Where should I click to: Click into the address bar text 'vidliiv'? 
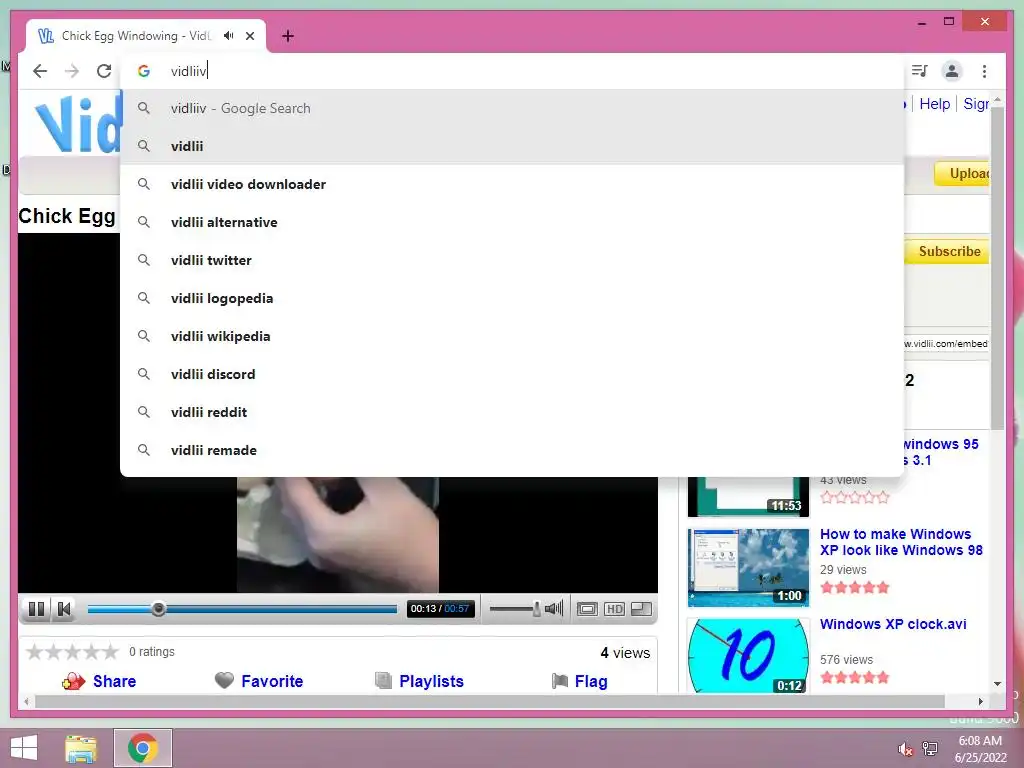[189, 71]
